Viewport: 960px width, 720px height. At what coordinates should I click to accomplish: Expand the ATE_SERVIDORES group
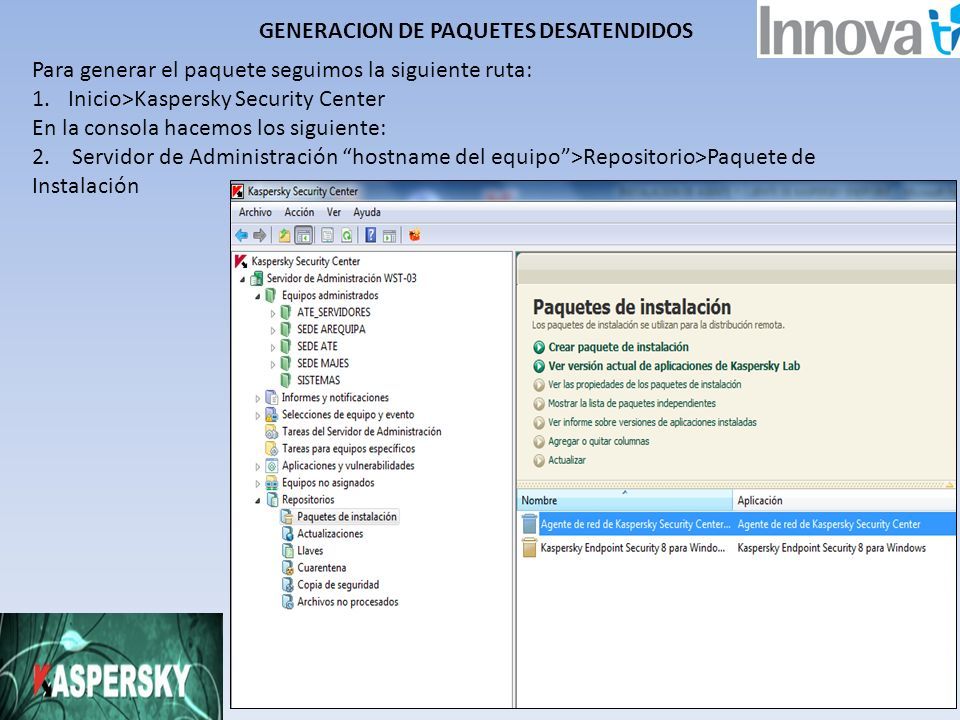[x=273, y=313]
